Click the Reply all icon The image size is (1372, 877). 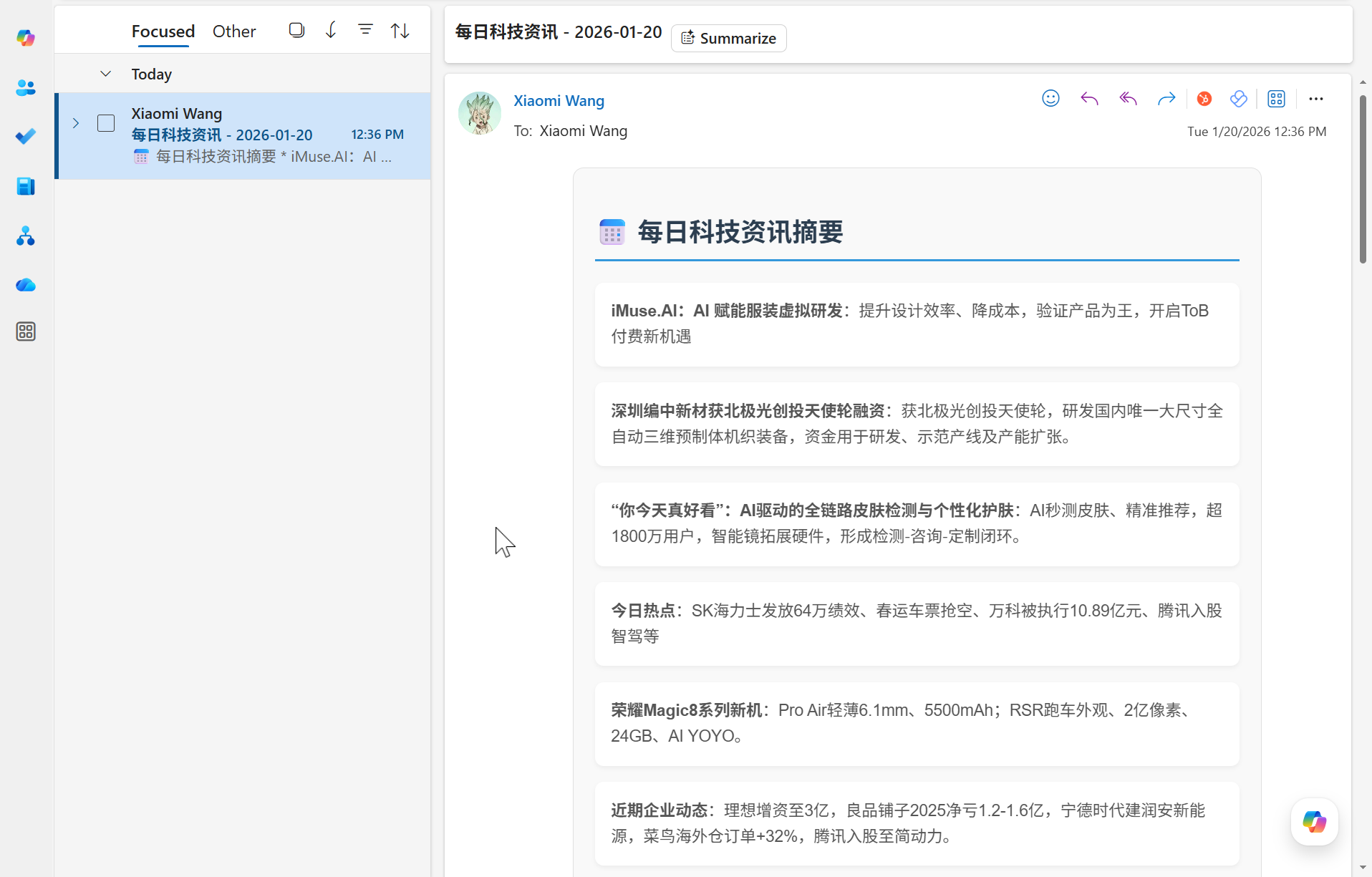coord(1128,99)
